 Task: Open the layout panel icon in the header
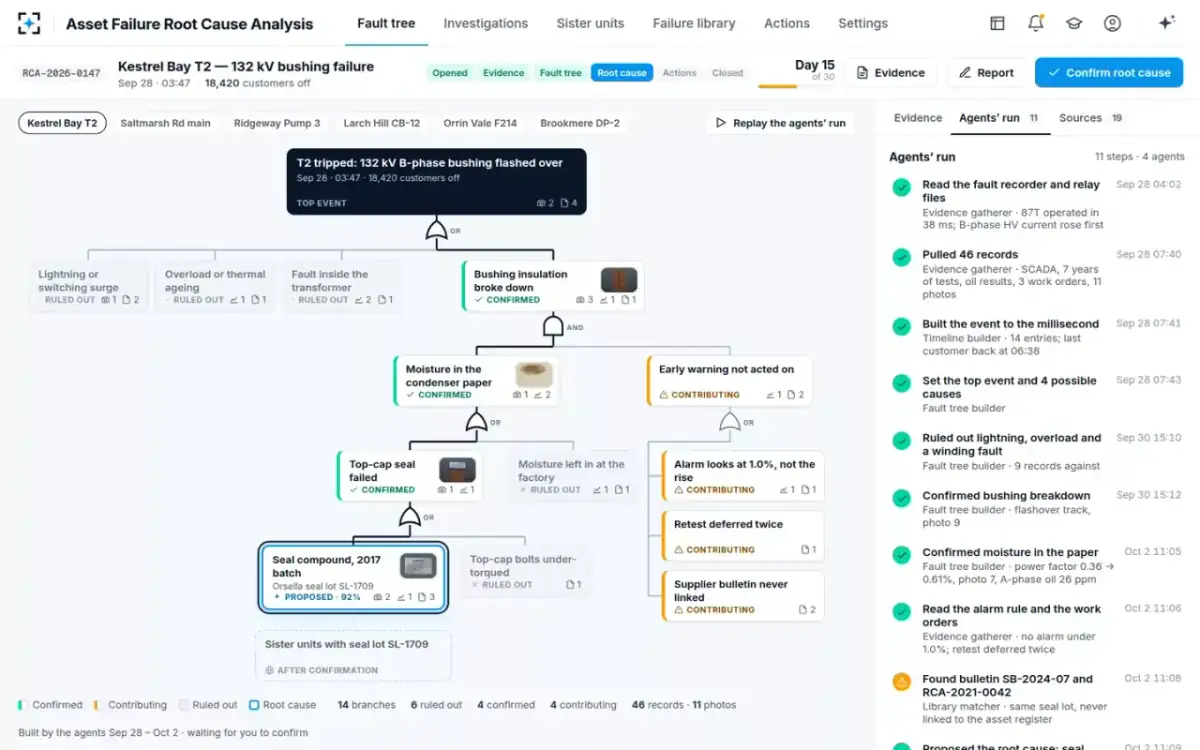pyautogui.click(x=997, y=23)
